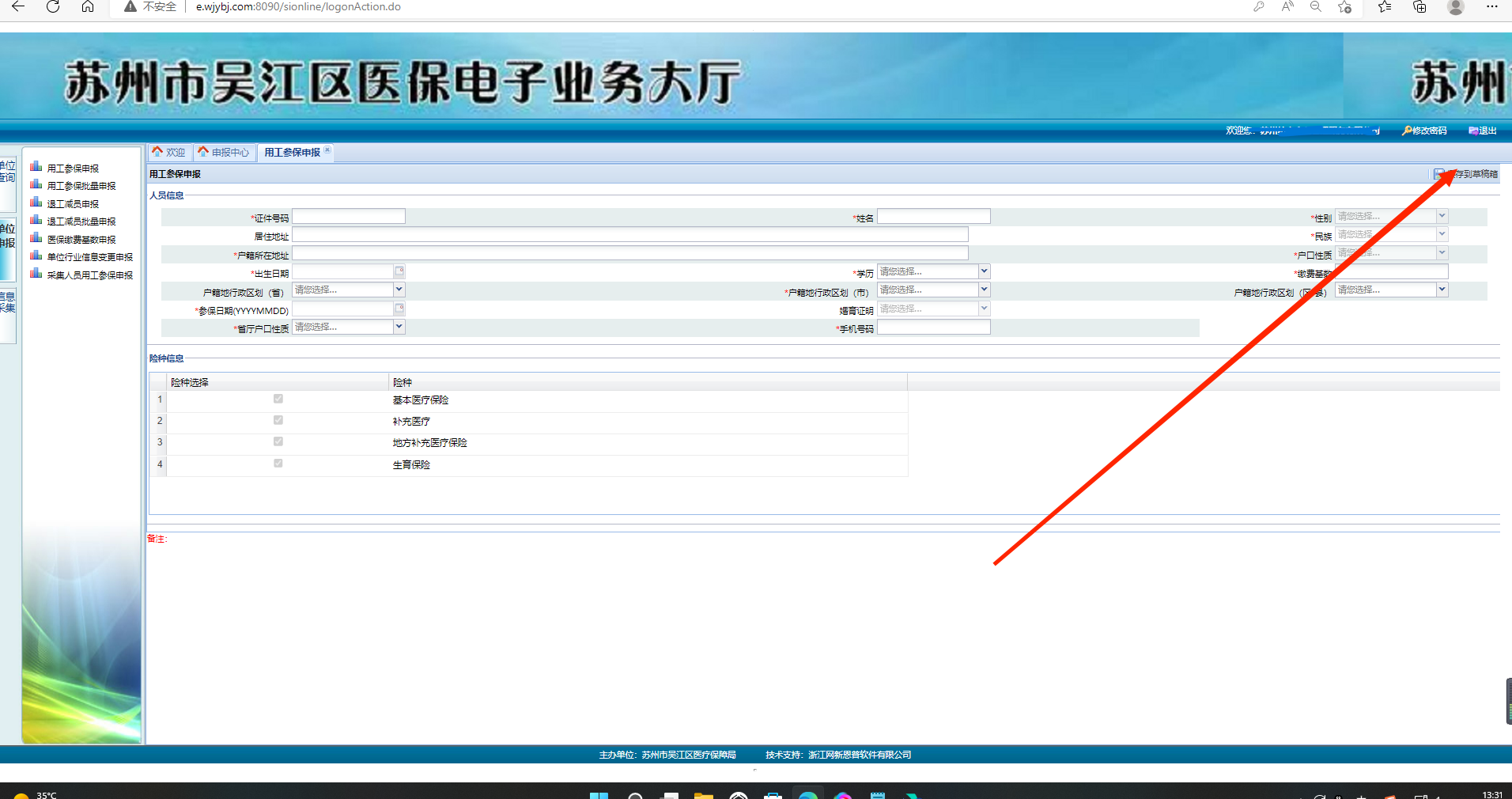Click the home icon on 申报中心 tab
1512x799 pixels.
click(203, 151)
